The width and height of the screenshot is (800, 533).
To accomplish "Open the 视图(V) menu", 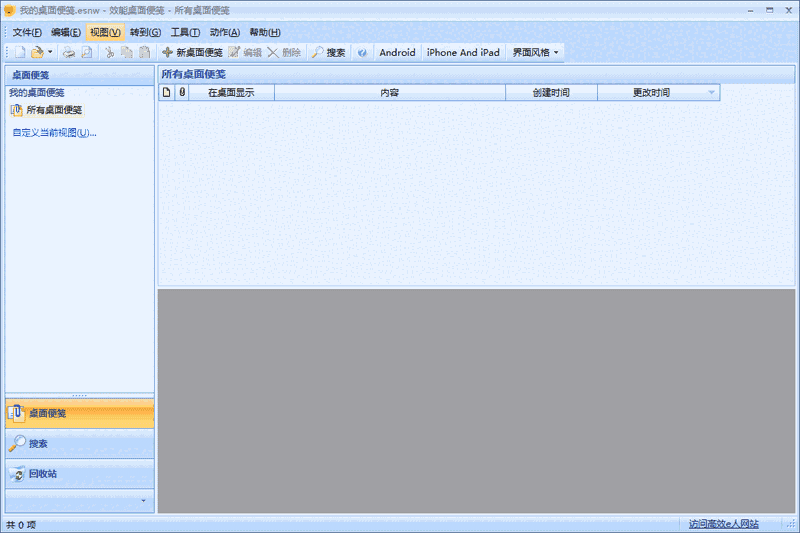I will coord(105,32).
